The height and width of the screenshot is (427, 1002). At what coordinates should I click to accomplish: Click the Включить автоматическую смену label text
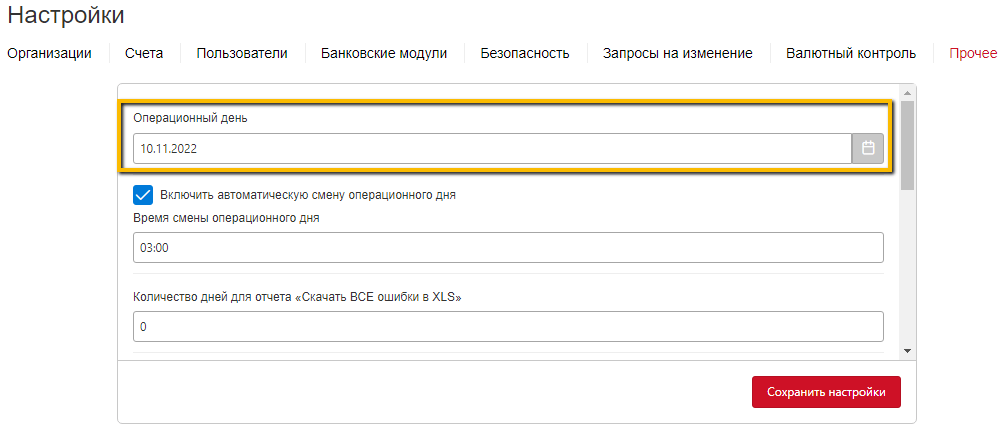click(308, 195)
